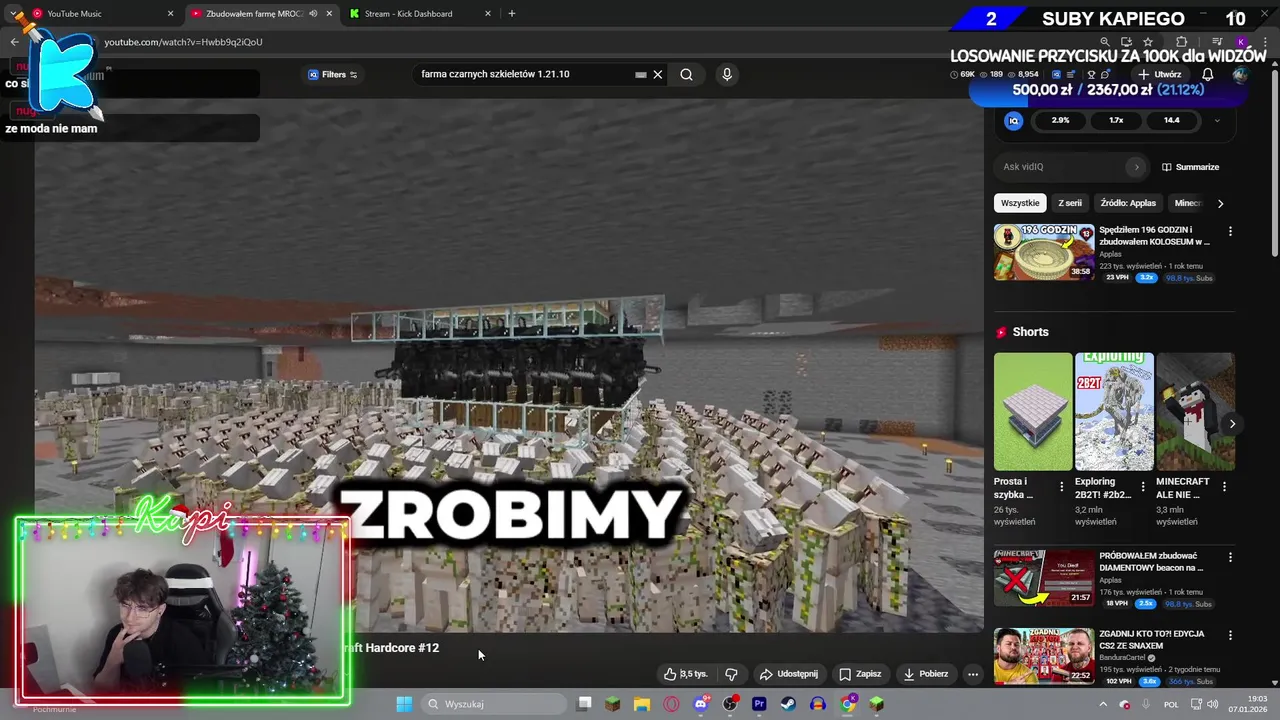Clear the search query with X

[657, 74]
